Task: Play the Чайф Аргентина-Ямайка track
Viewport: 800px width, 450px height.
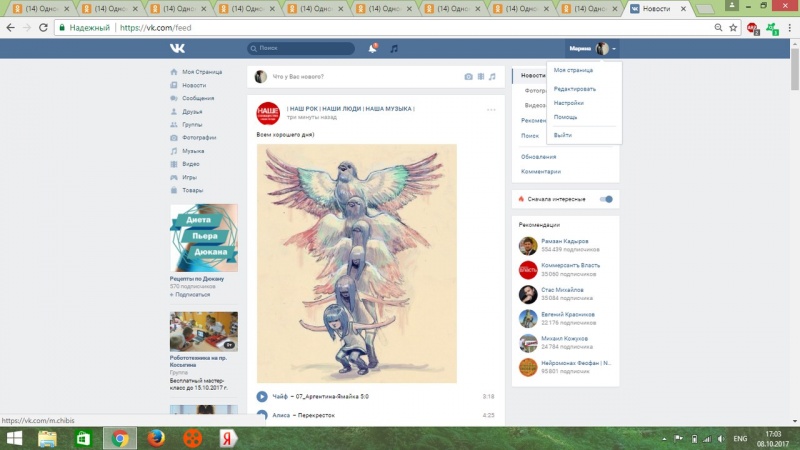Action: coord(262,396)
